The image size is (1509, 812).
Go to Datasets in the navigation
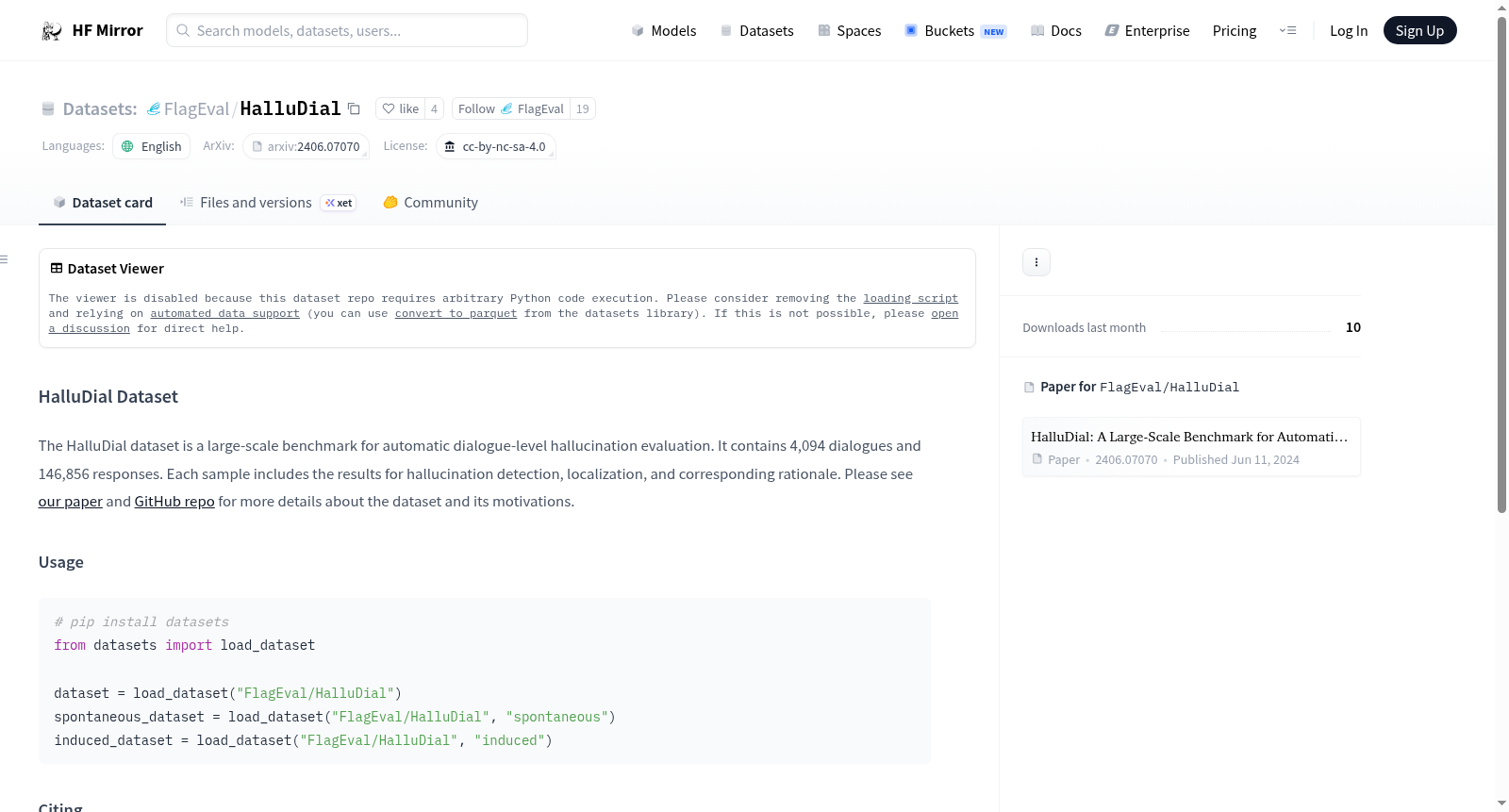click(x=757, y=30)
